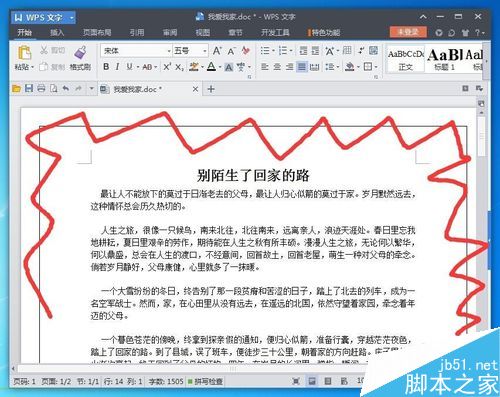
Task: Decrease paragraph indent
Action: (303, 51)
